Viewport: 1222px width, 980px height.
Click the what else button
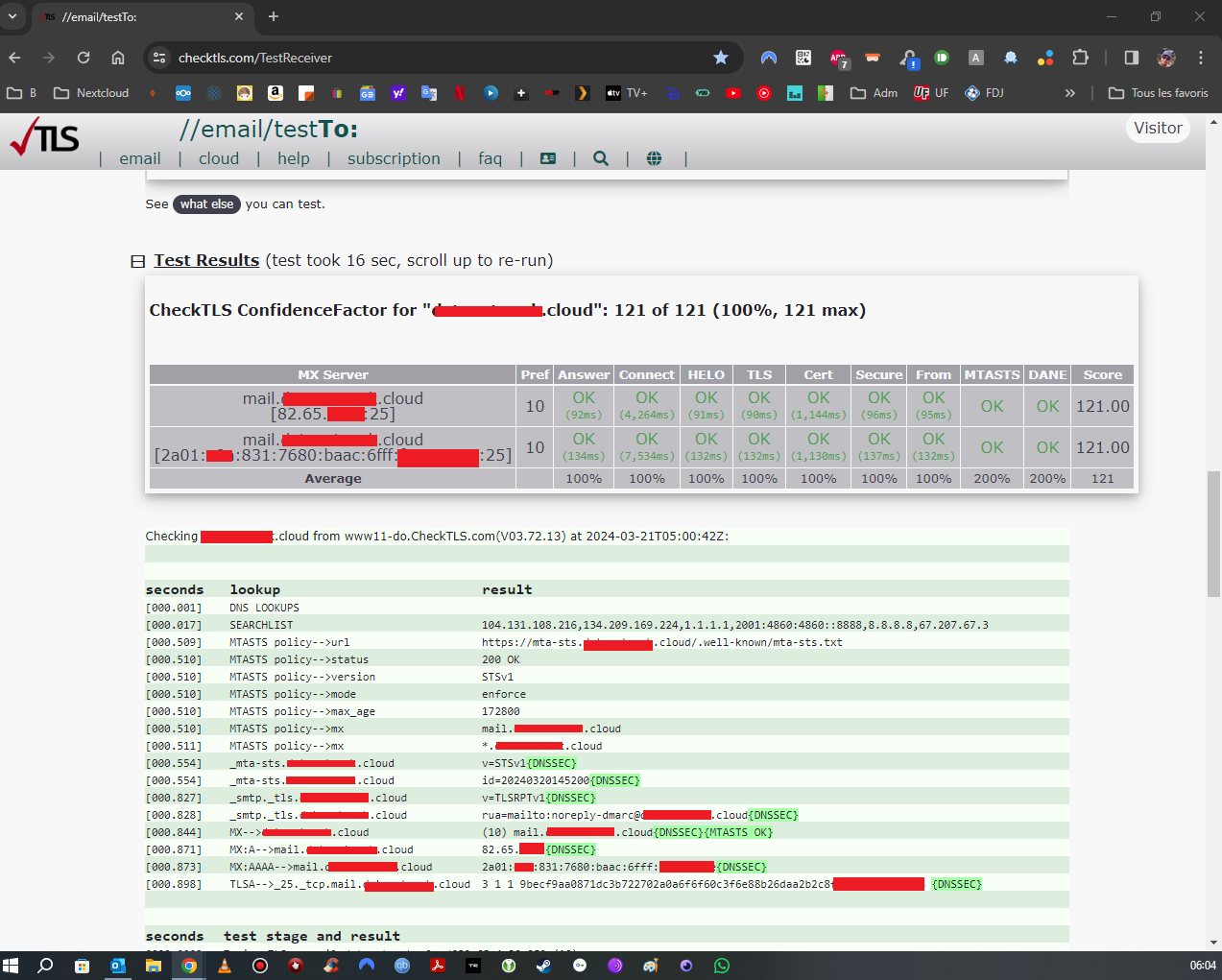tap(206, 203)
